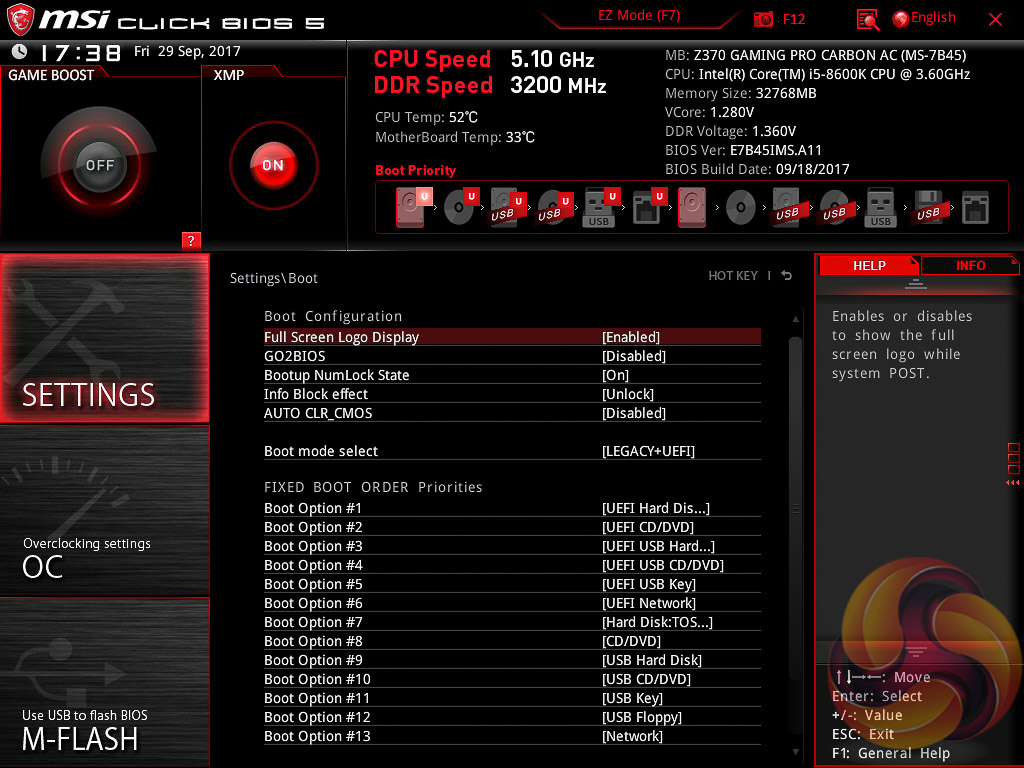Click the UEFI CD/DVD boot priority icon

click(459, 208)
